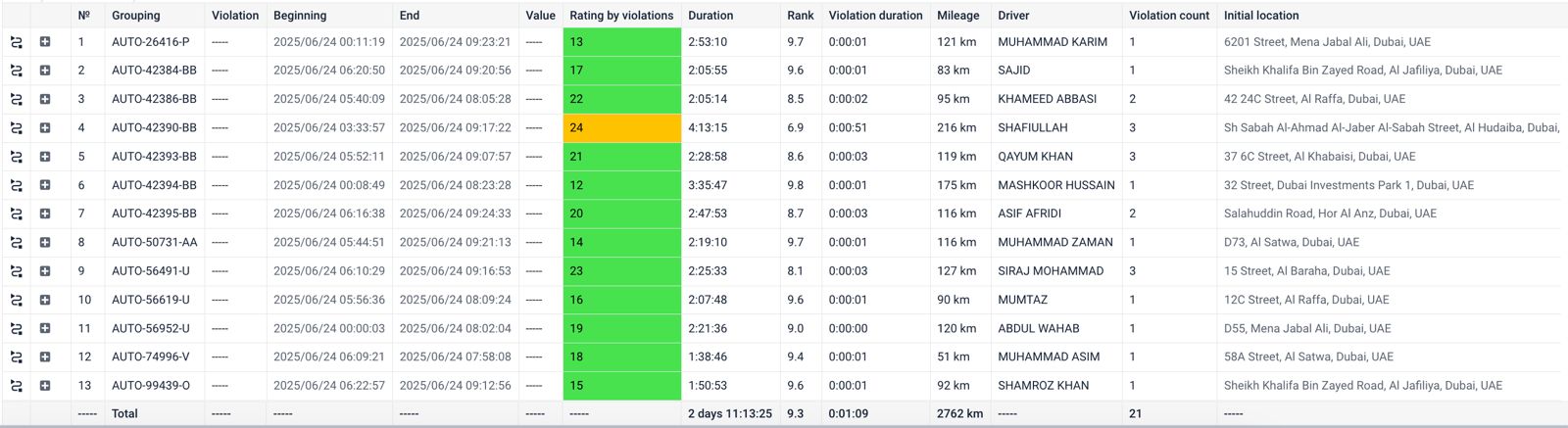Click the track icon for AUTO-74996-V
1568x428 pixels.
(x=16, y=357)
